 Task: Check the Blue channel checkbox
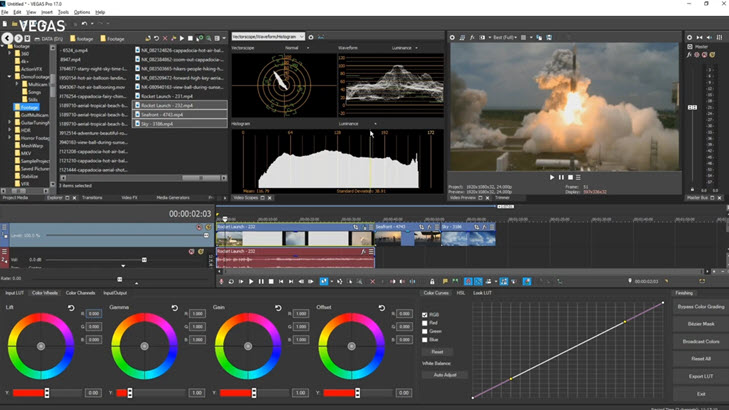pyautogui.click(x=425, y=339)
